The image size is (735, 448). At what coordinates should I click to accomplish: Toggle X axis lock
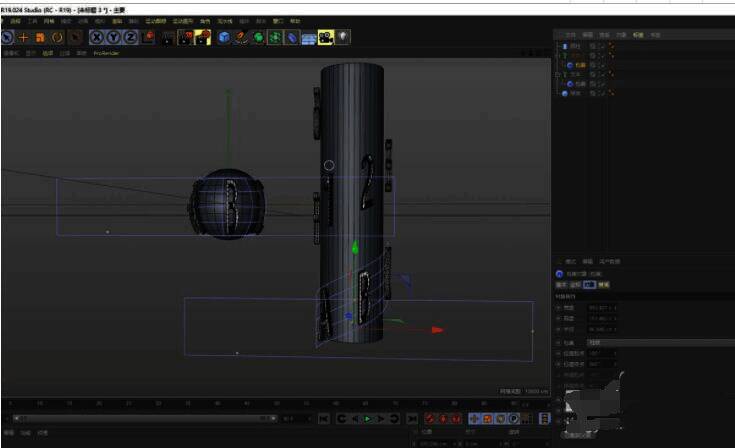(x=97, y=37)
